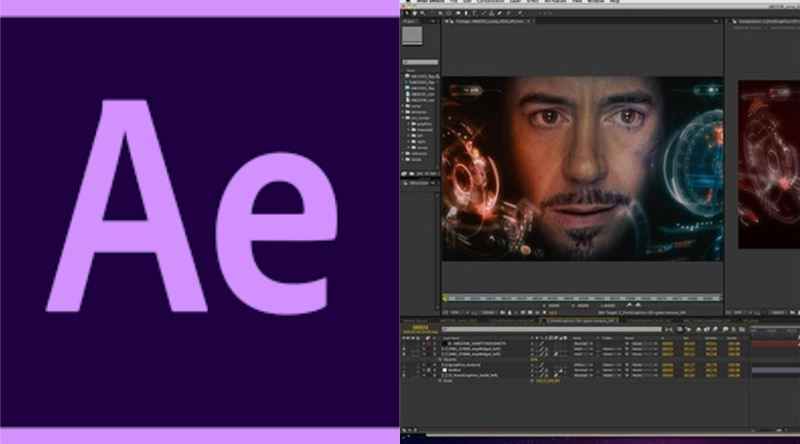The image size is (800, 444).
Task: Open the File menu
Action: pyautogui.click(x=450, y=3)
